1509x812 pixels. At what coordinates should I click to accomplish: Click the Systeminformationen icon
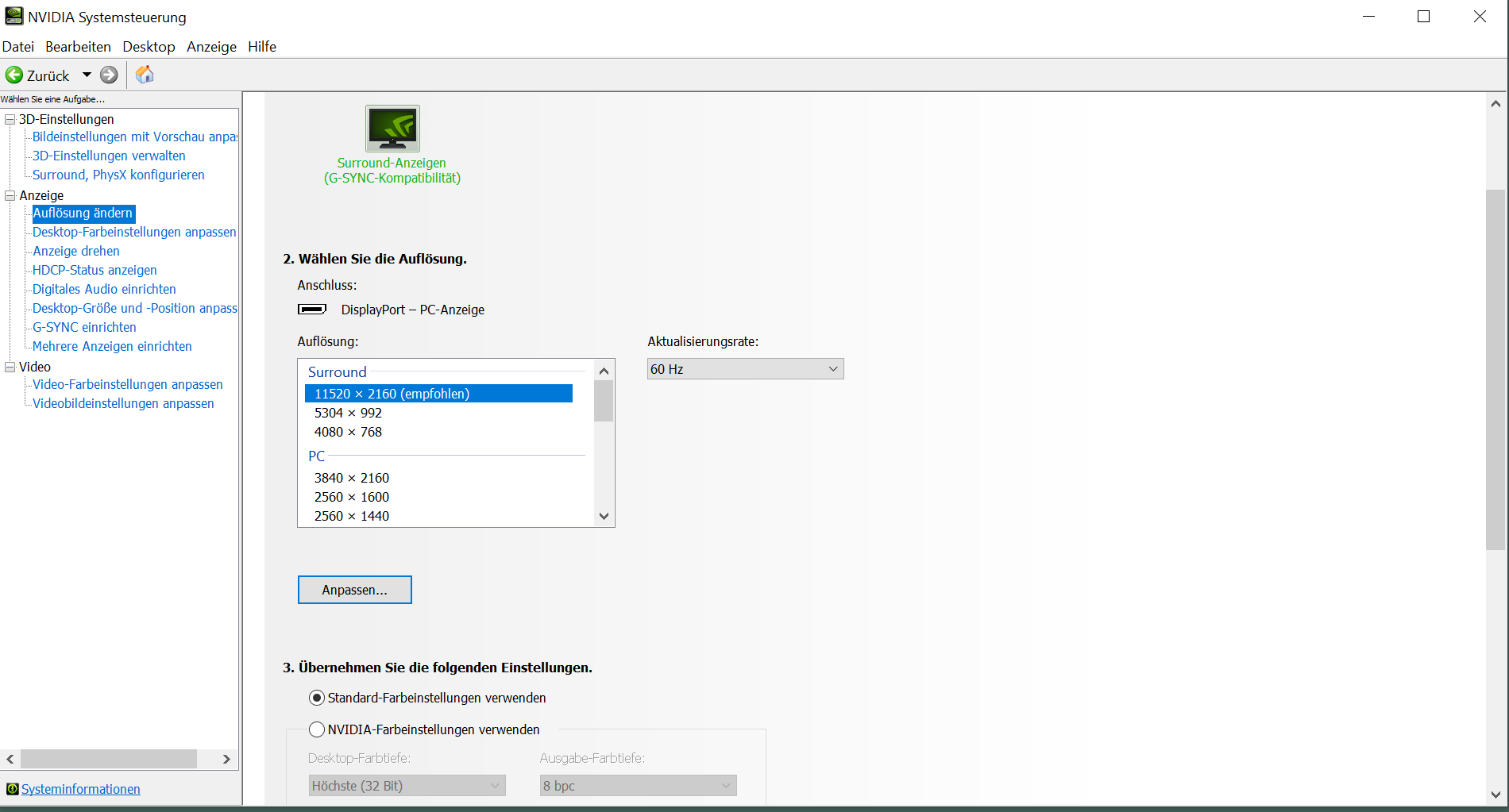pyautogui.click(x=12, y=789)
